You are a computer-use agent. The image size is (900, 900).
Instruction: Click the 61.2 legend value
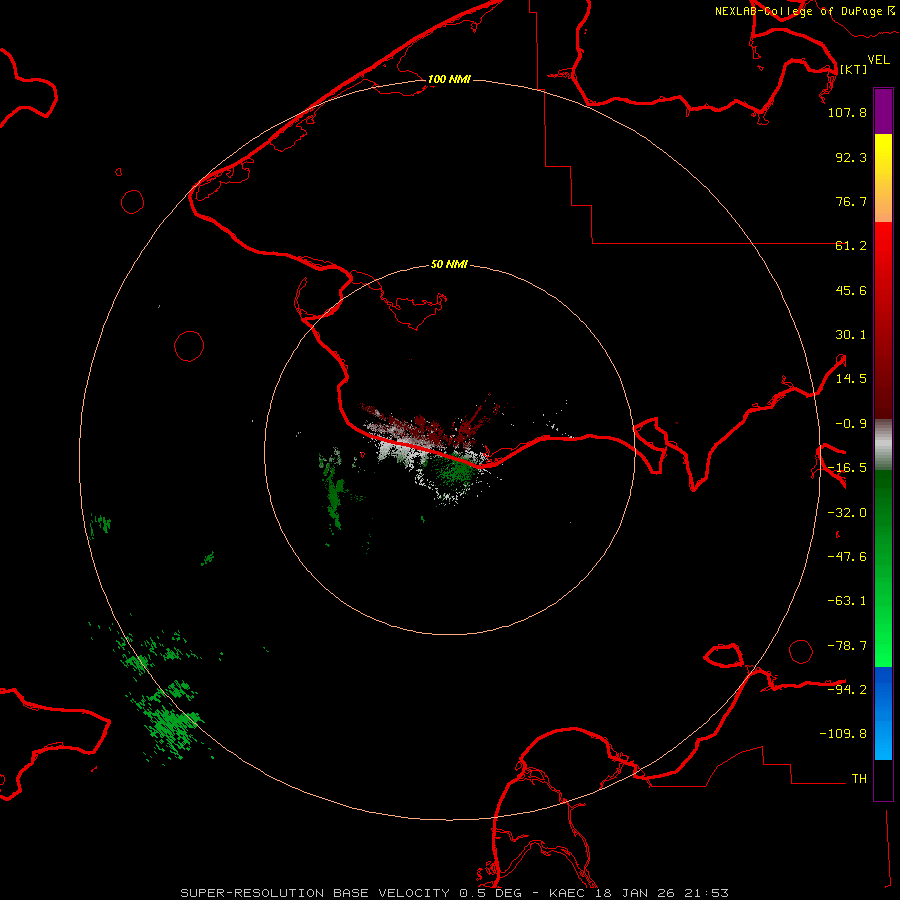[x=851, y=246]
